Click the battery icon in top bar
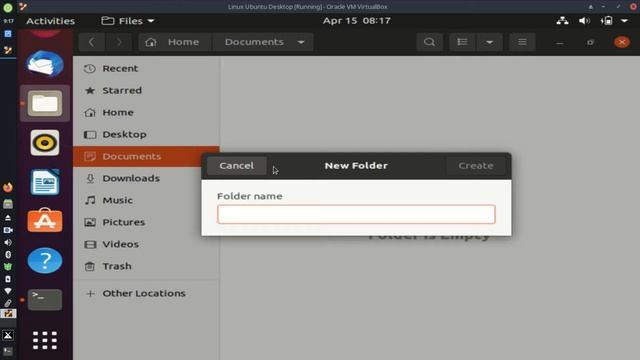This screenshot has width=640, height=360. (x=607, y=21)
